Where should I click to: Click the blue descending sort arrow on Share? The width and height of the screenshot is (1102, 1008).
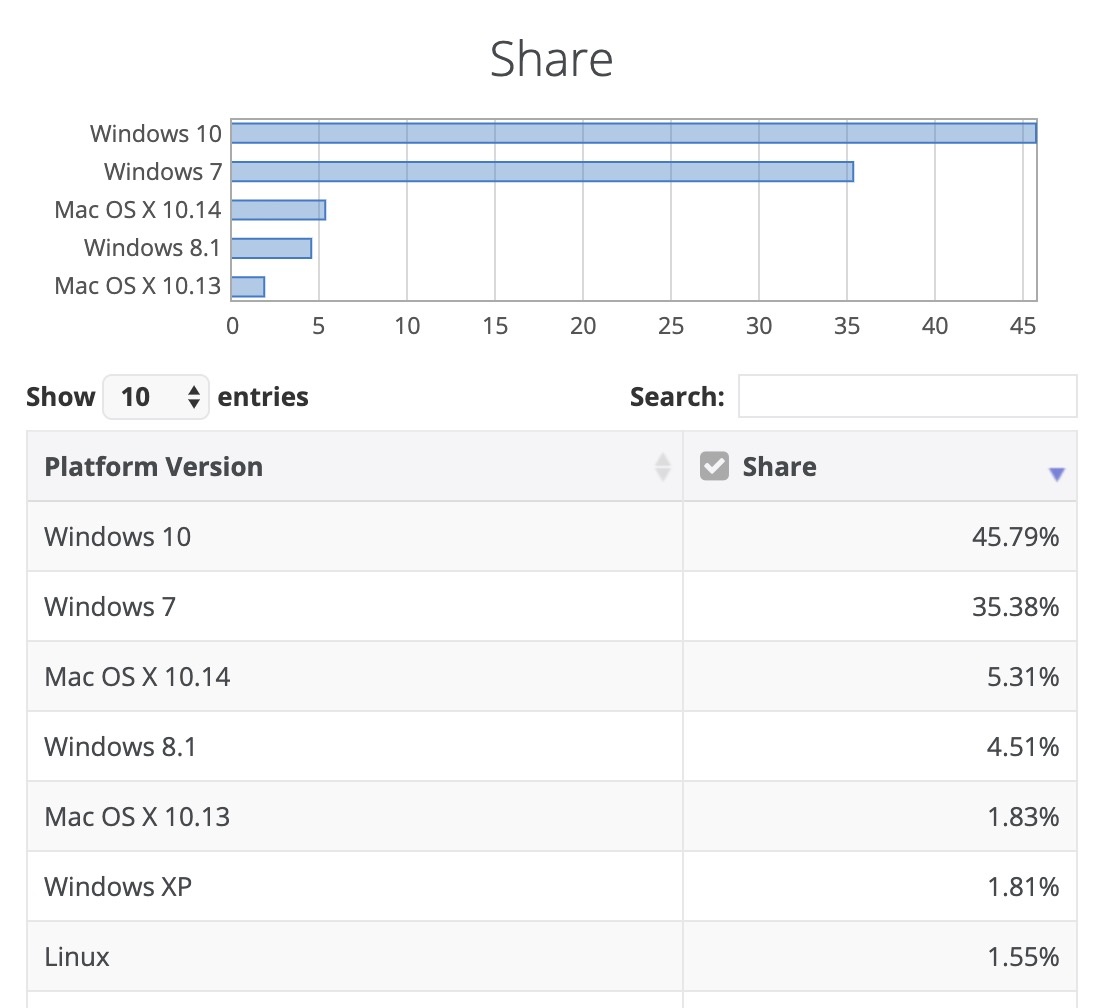pyautogui.click(x=1057, y=475)
